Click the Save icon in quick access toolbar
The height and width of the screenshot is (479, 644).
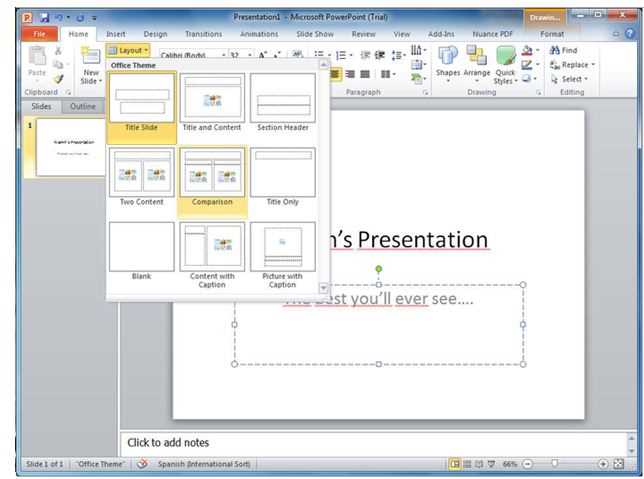[x=44, y=18]
